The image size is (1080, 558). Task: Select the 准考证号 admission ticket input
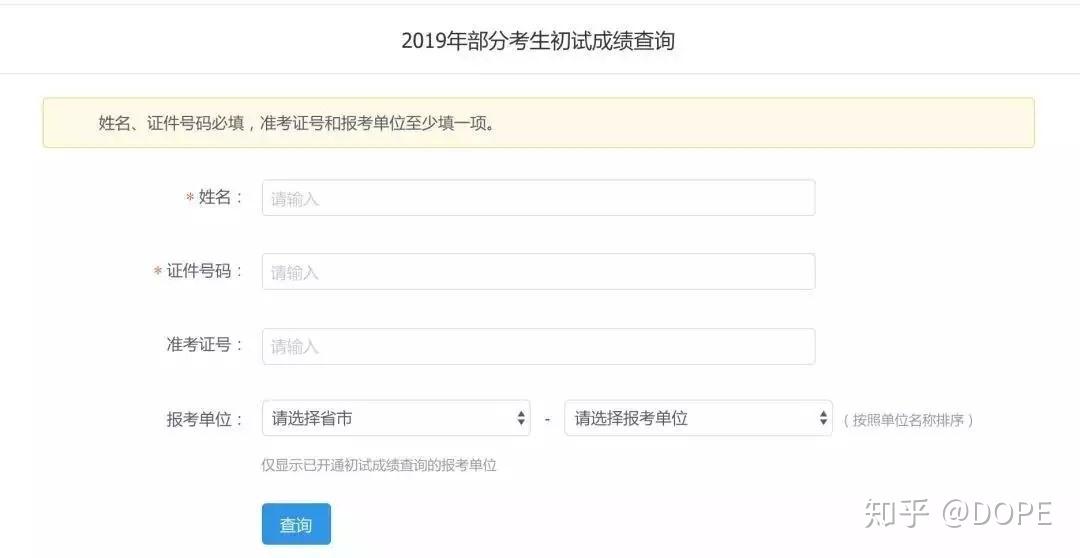(x=539, y=347)
